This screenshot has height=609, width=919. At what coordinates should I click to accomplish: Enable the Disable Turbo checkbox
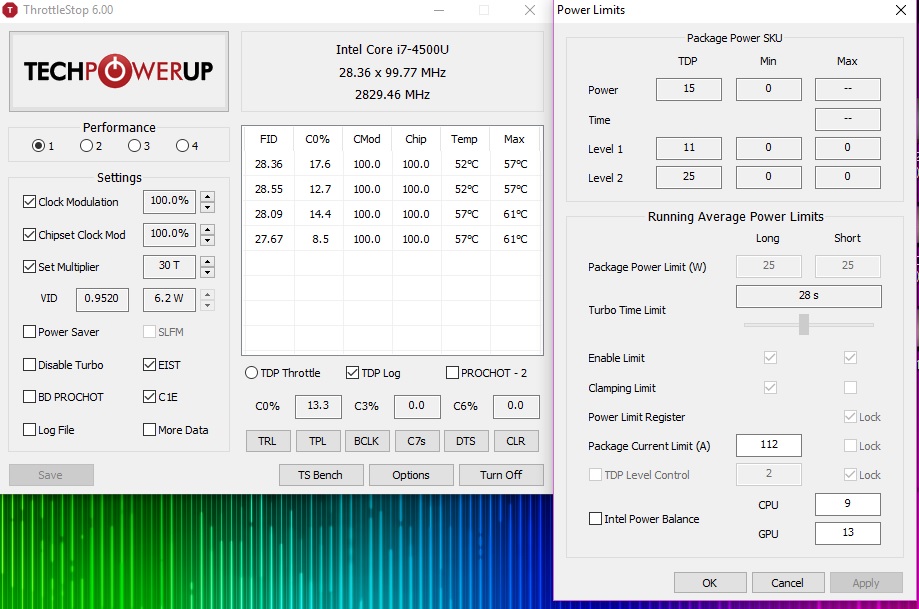pyautogui.click(x=29, y=365)
